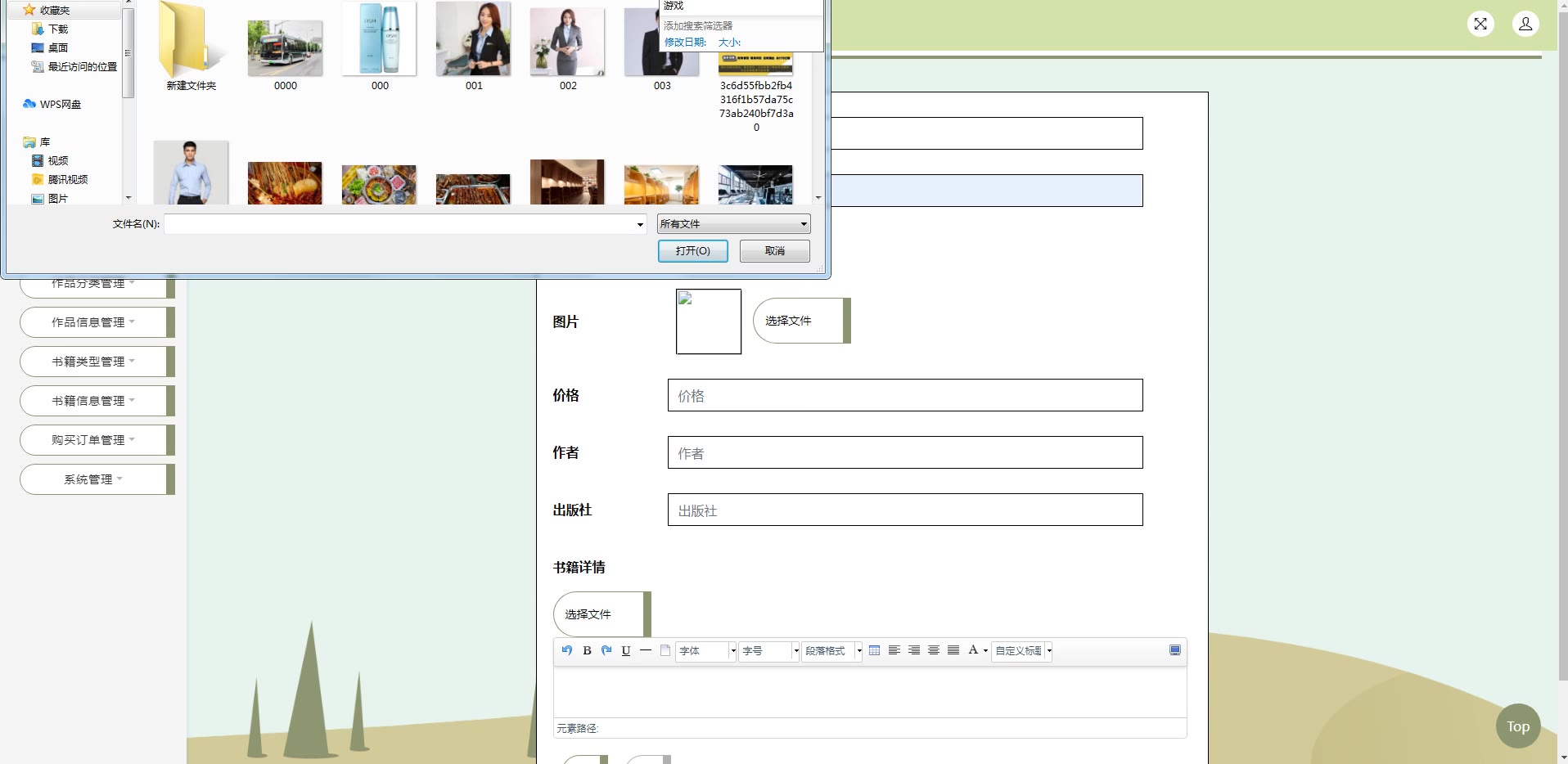Justify text in the editor
The height and width of the screenshot is (764, 1568).
pos(953,650)
